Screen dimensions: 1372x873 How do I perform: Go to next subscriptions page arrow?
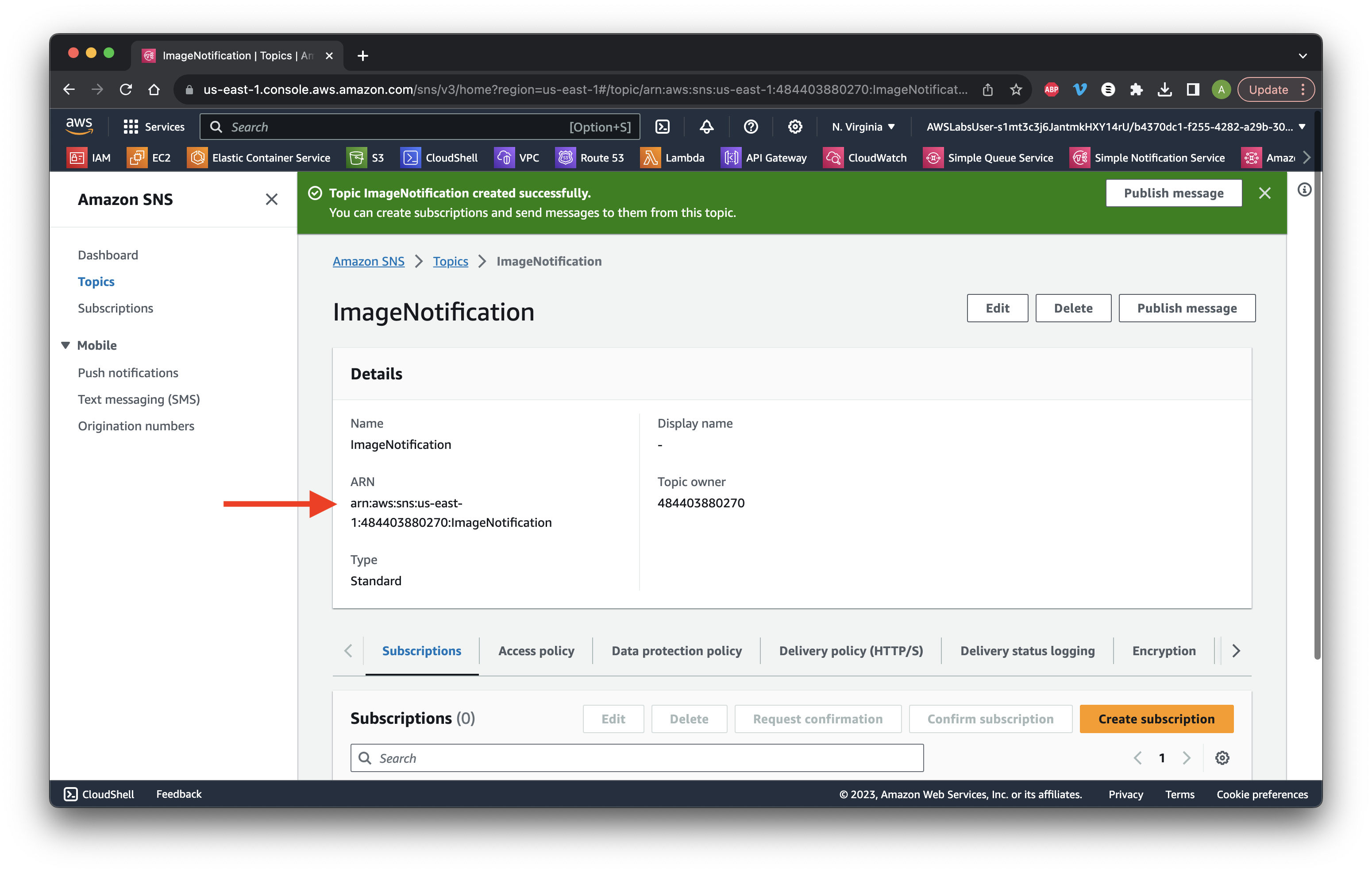pos(1186,758)
